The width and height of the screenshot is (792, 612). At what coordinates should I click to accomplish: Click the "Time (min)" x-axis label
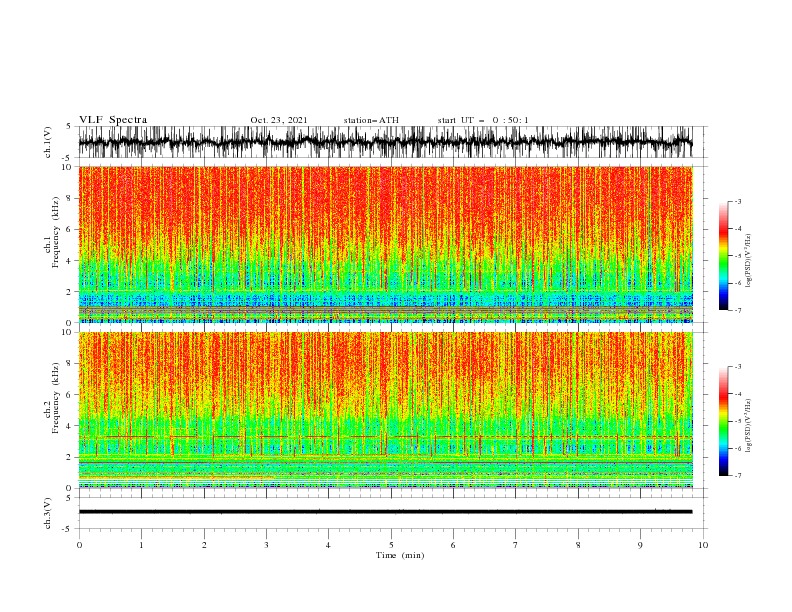click(x=400, y=555)
